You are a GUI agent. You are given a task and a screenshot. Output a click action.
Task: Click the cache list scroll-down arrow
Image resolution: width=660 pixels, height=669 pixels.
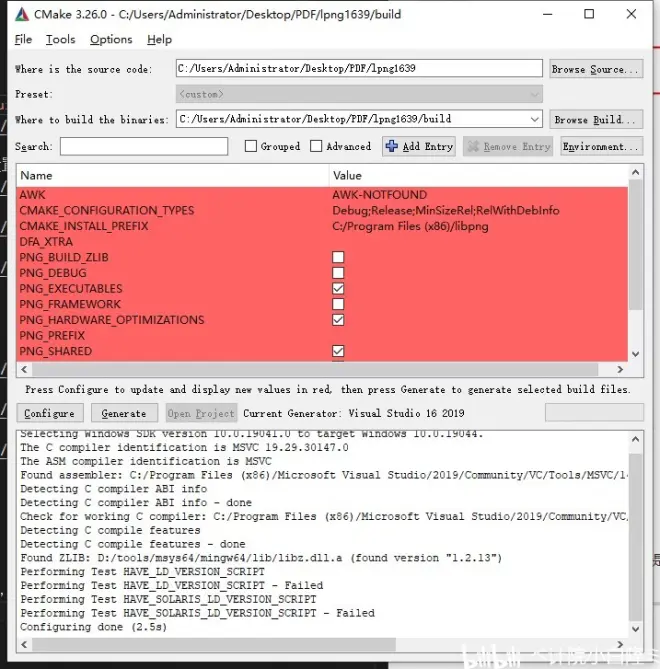(635, 354)
